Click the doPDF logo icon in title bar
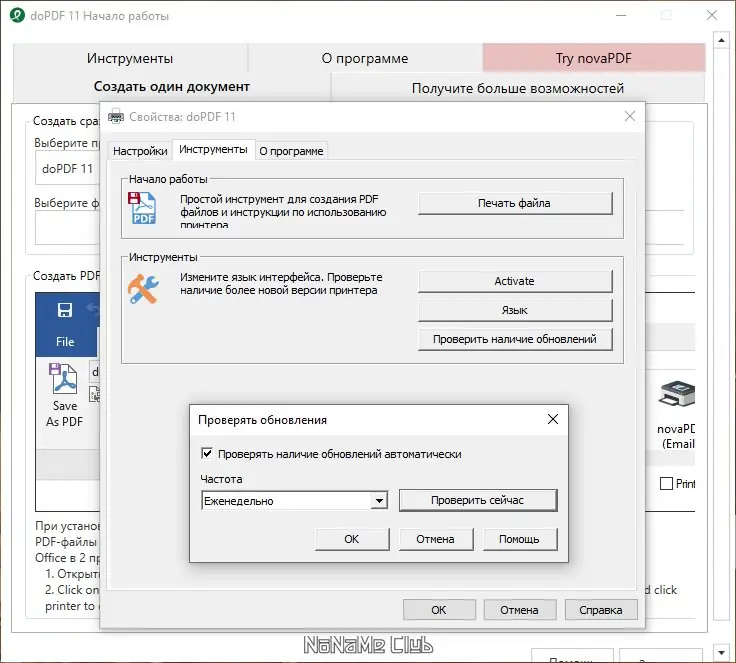The width and height of the screenshot is (736, 663). pos(16,15)
